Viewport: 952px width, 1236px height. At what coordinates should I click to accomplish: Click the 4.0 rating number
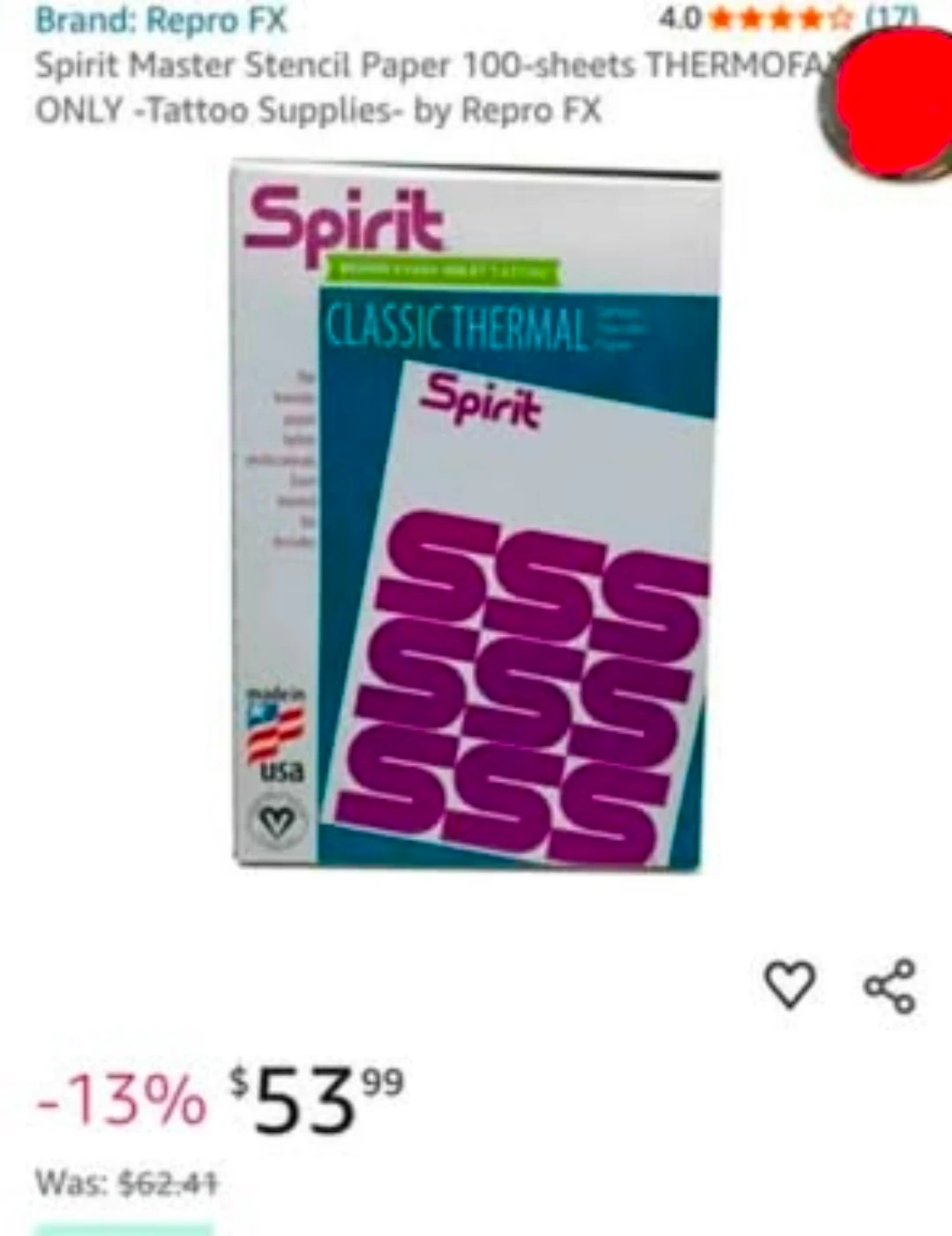pyautogui.click(x=681, y=17)
